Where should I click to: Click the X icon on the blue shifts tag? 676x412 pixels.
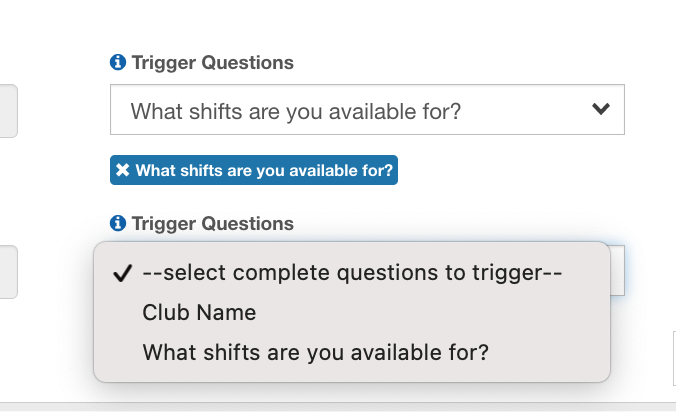[x=123, y=171]
